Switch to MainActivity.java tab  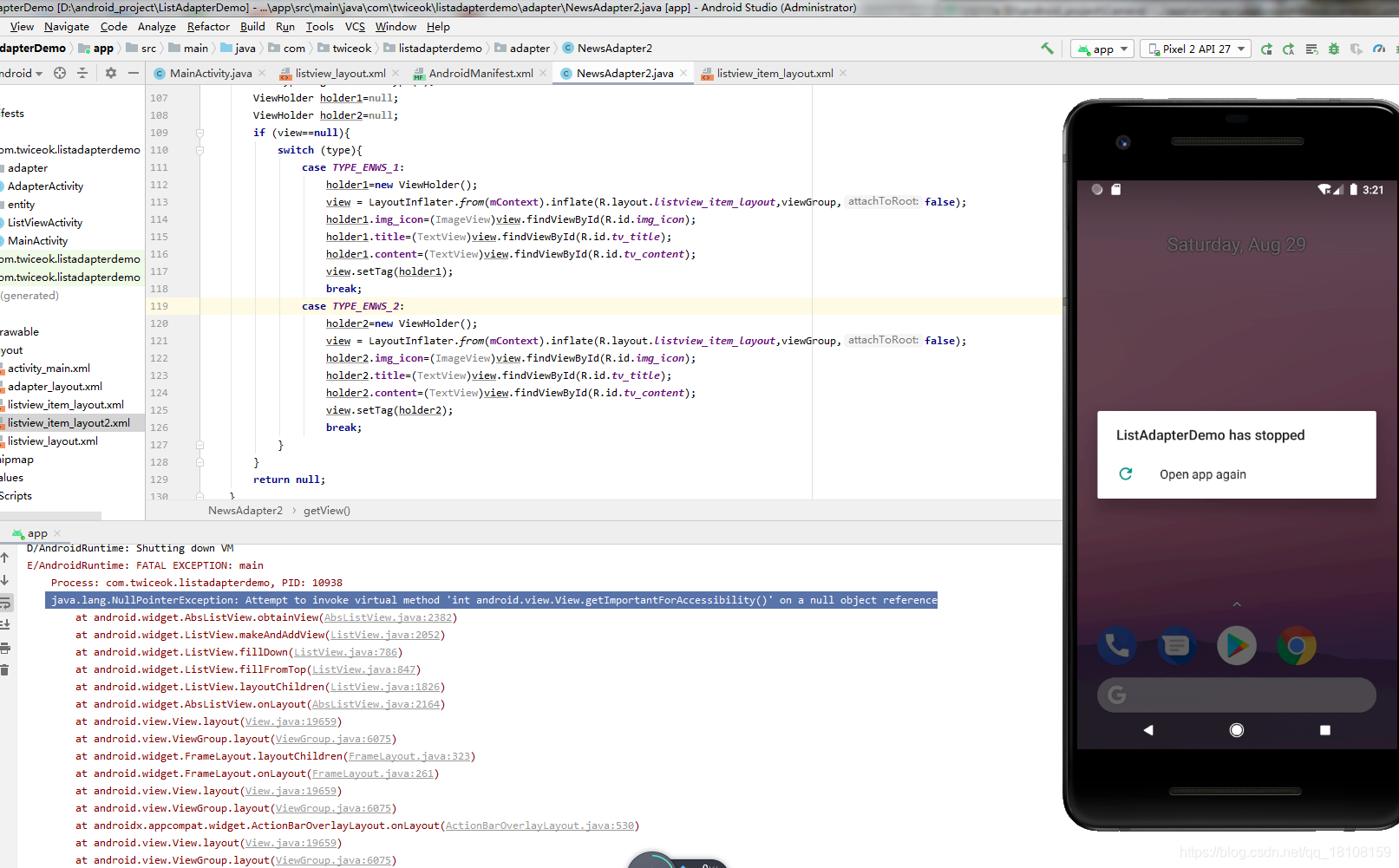(x=211, y=73)
